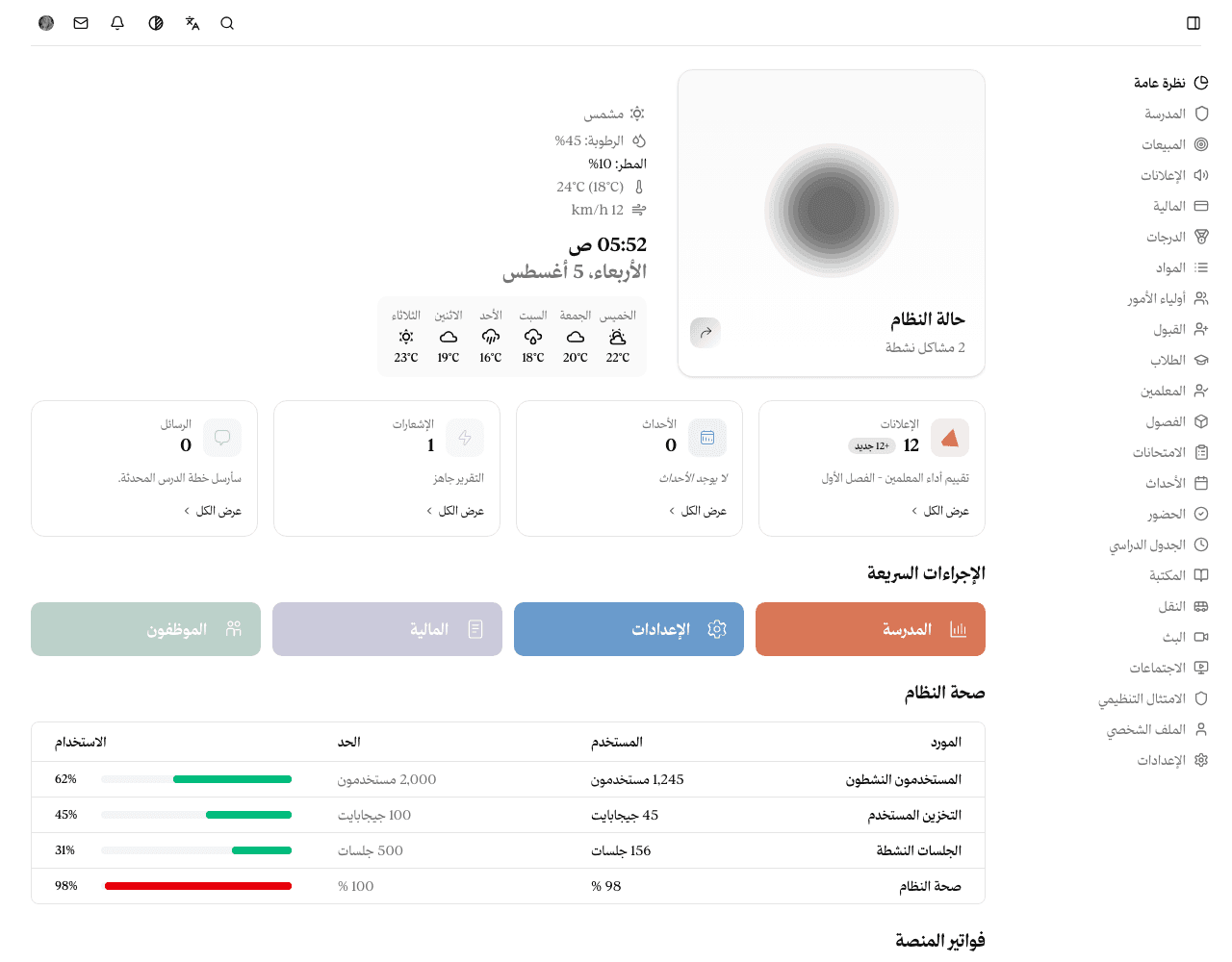The width and height of the screenshot is (1232, 962).
Task: Click the events card calendar icon
Action: pyautogui.click(x=707, y=439)
